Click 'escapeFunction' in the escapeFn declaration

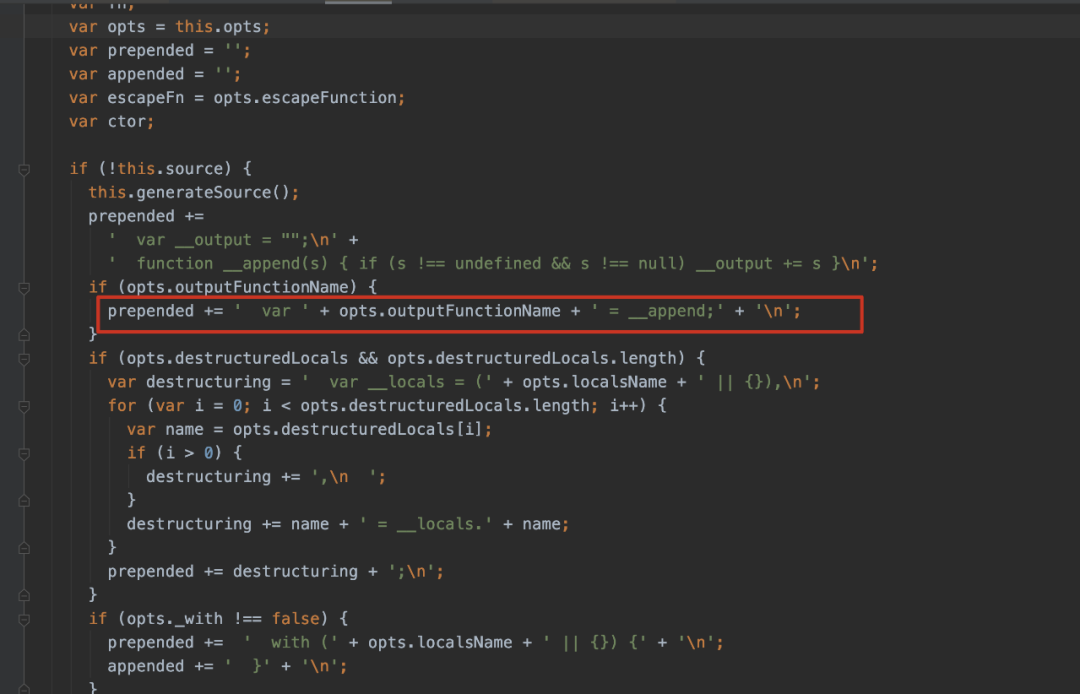[x=338, y=98]
